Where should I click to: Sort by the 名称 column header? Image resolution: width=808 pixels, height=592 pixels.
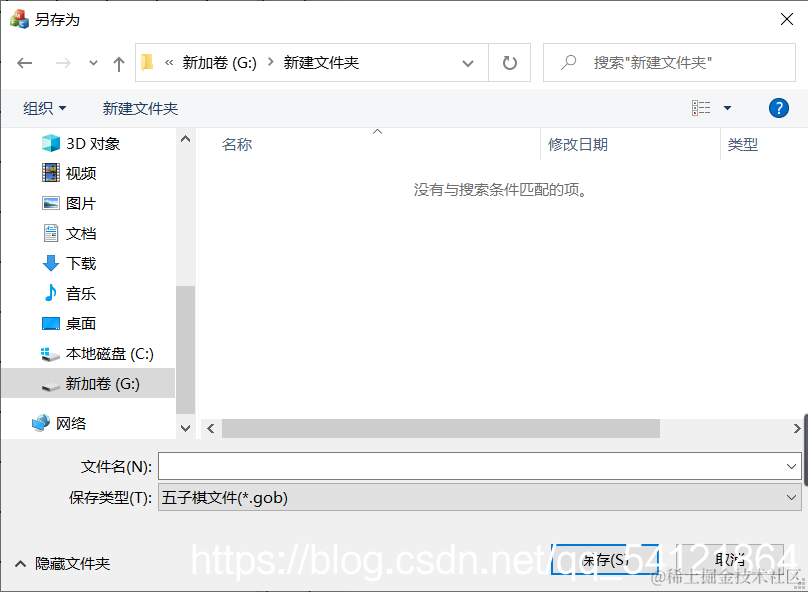237,144
